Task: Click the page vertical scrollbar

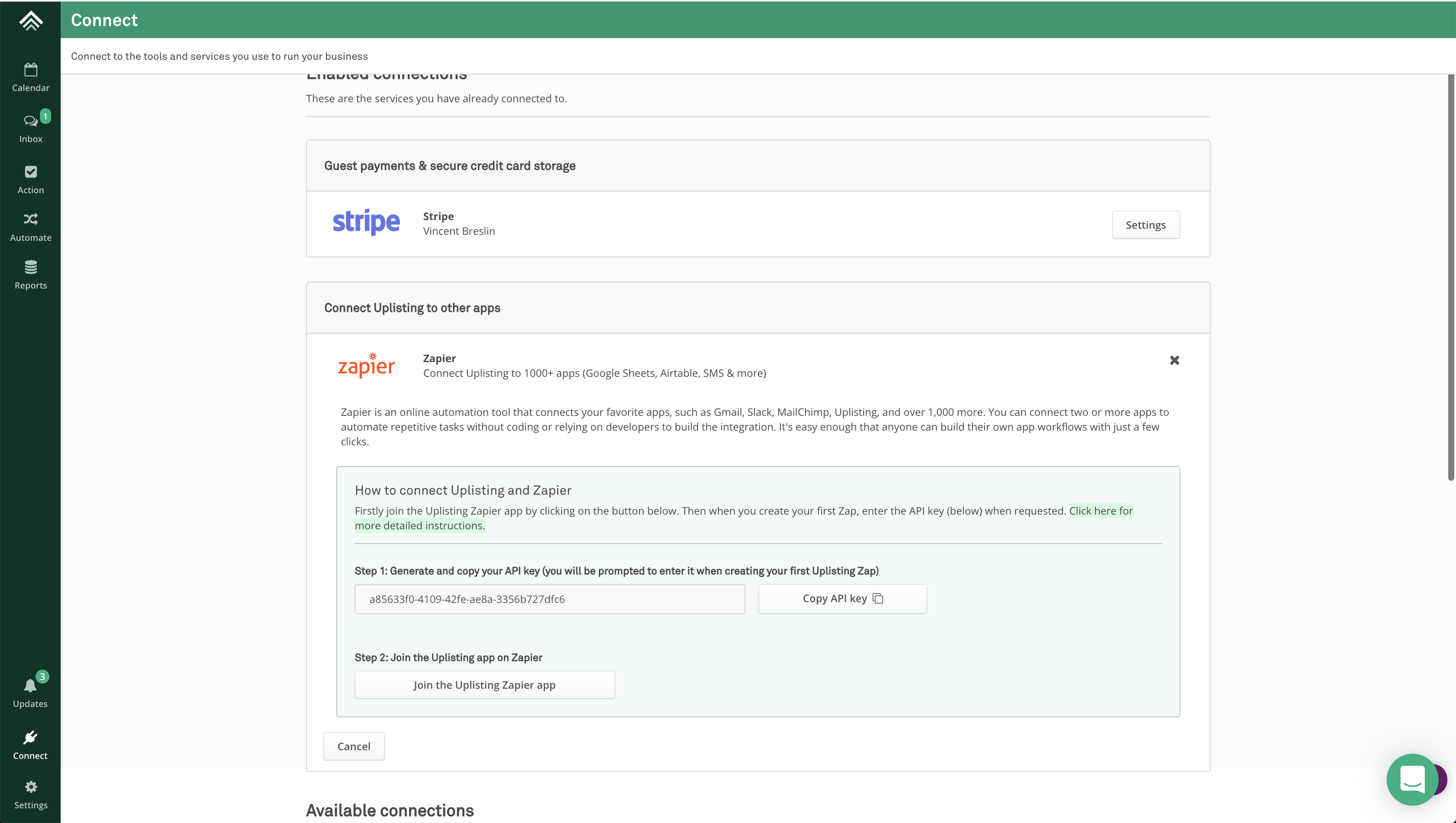Action: coord(1451,277)
